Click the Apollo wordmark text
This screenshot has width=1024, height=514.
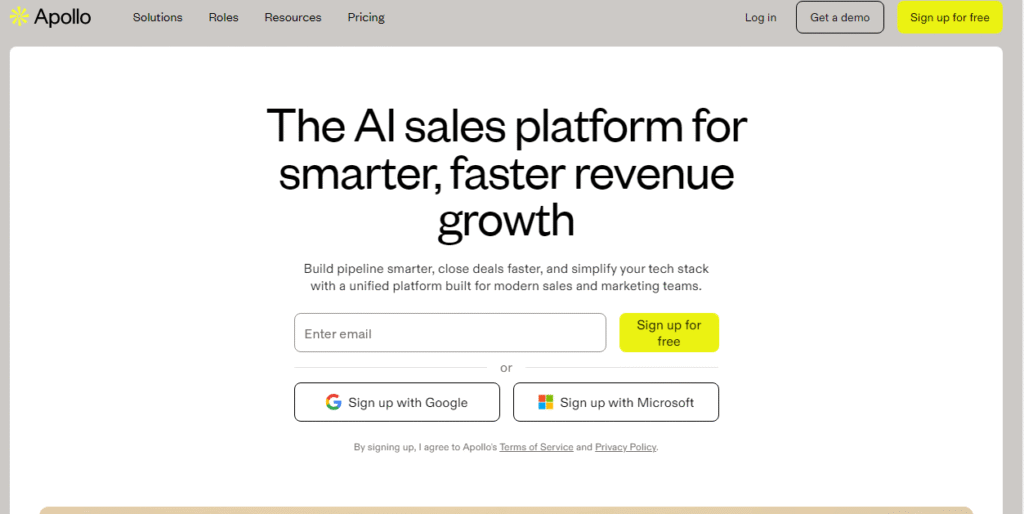point(62,17)
